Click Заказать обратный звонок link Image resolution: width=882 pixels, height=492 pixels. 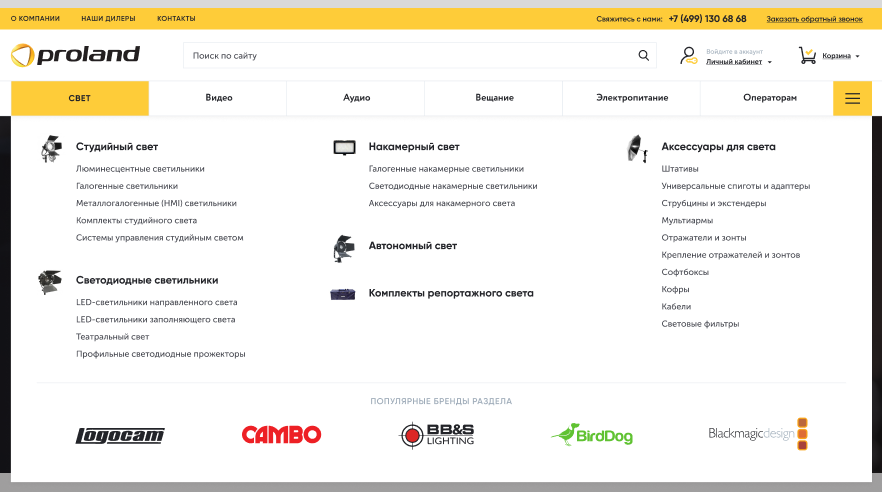tap(813, 19)
